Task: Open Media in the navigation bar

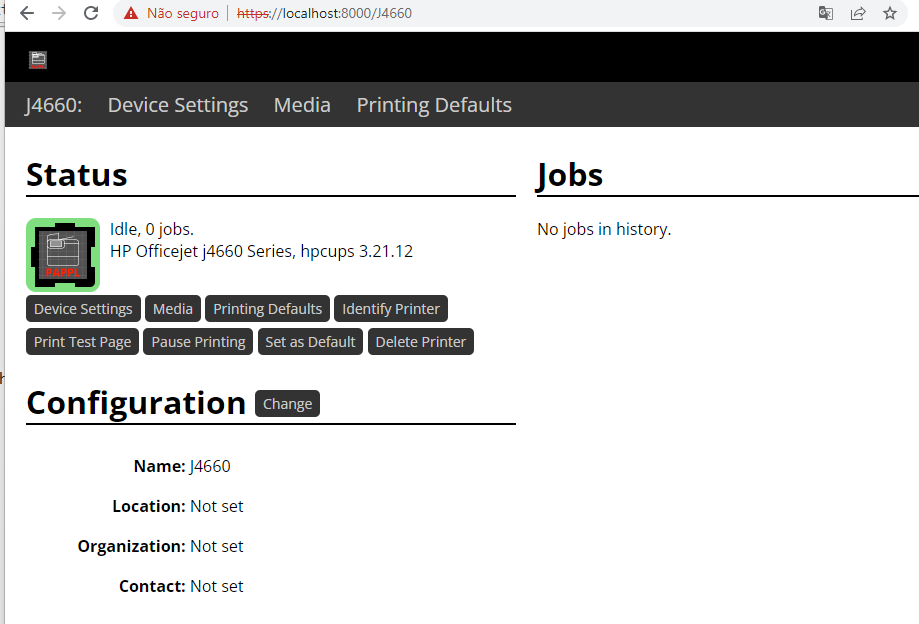Action: tap(302, 105)
